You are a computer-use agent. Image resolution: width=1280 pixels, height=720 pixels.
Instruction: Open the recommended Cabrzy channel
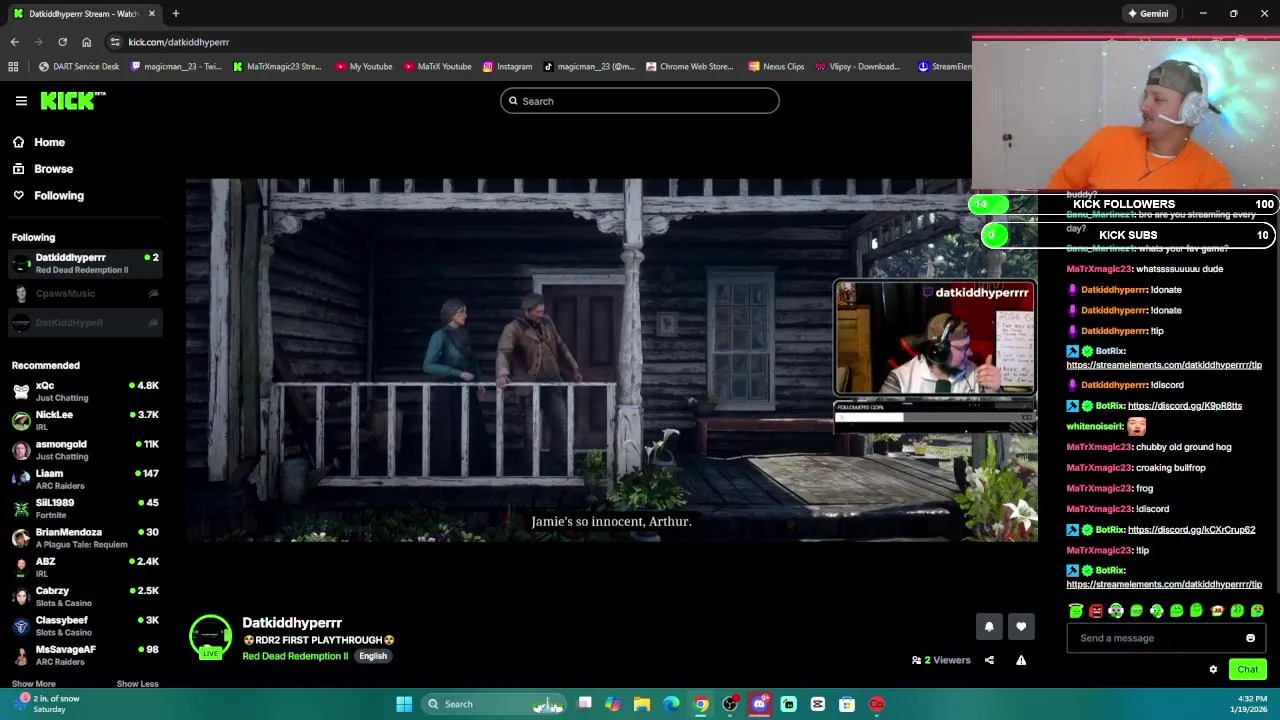pyautogui.click(x=85, y=596)
